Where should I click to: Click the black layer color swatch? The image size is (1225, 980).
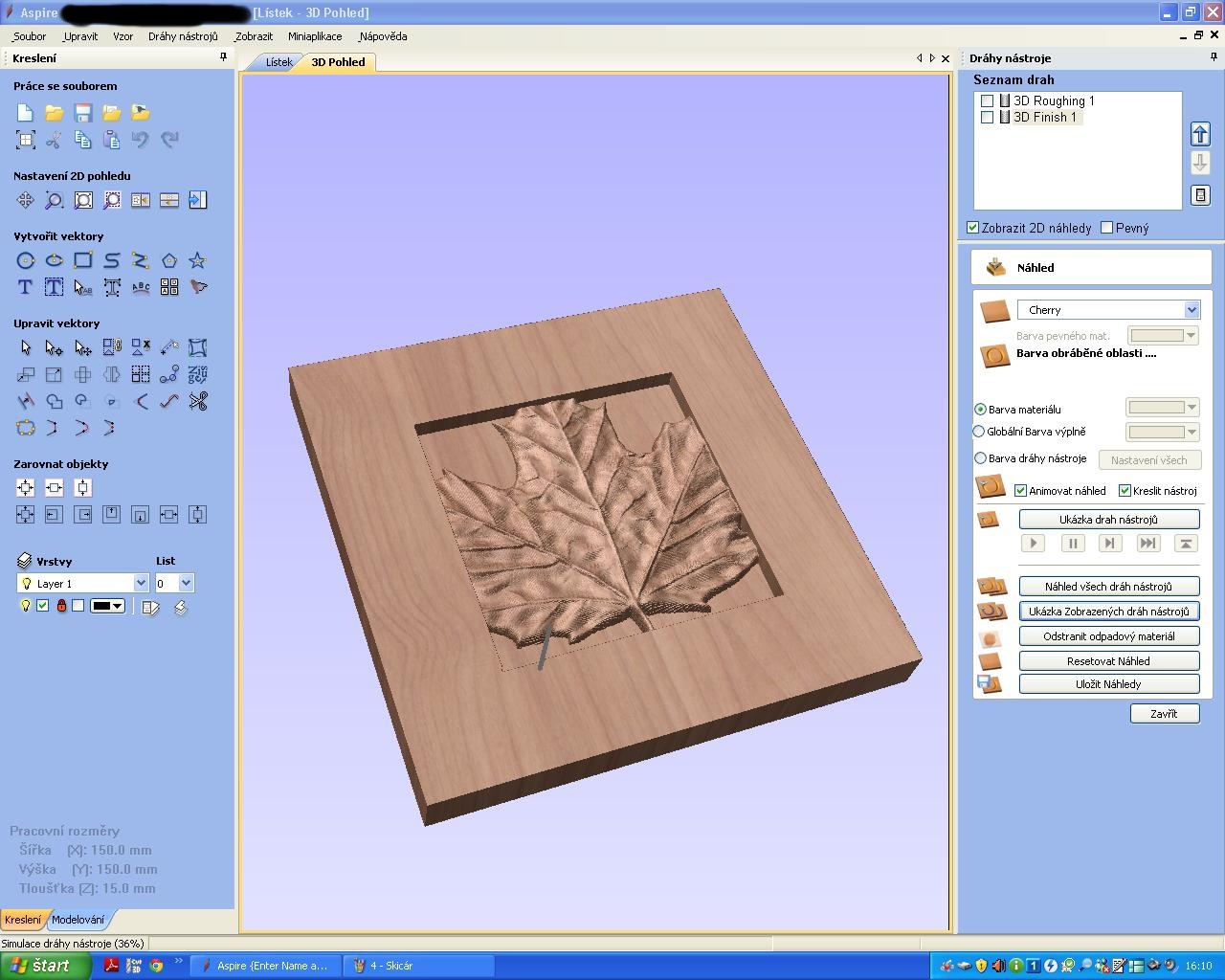click(x=106, y=607)
